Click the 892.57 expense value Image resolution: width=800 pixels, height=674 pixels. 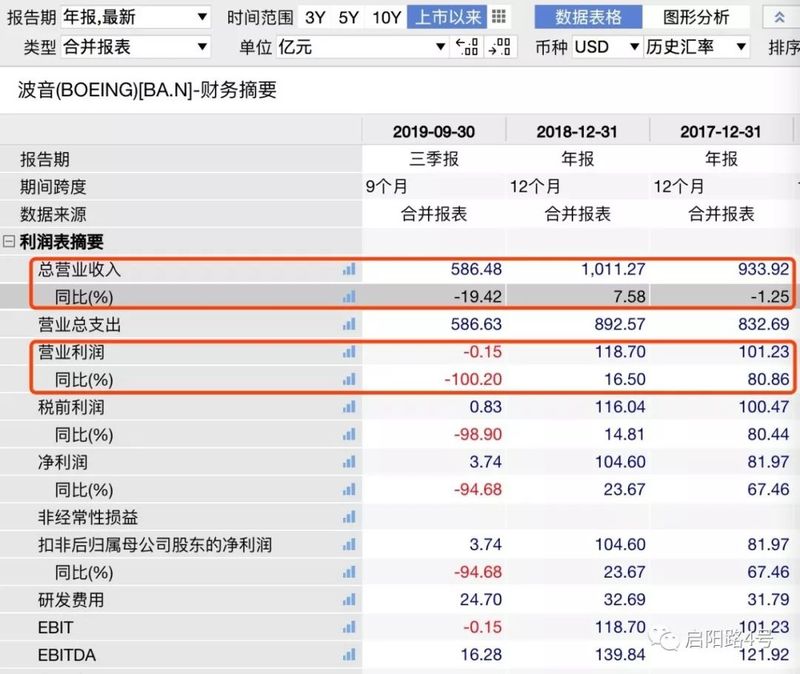pyautogui.click(x=620, y=324)
